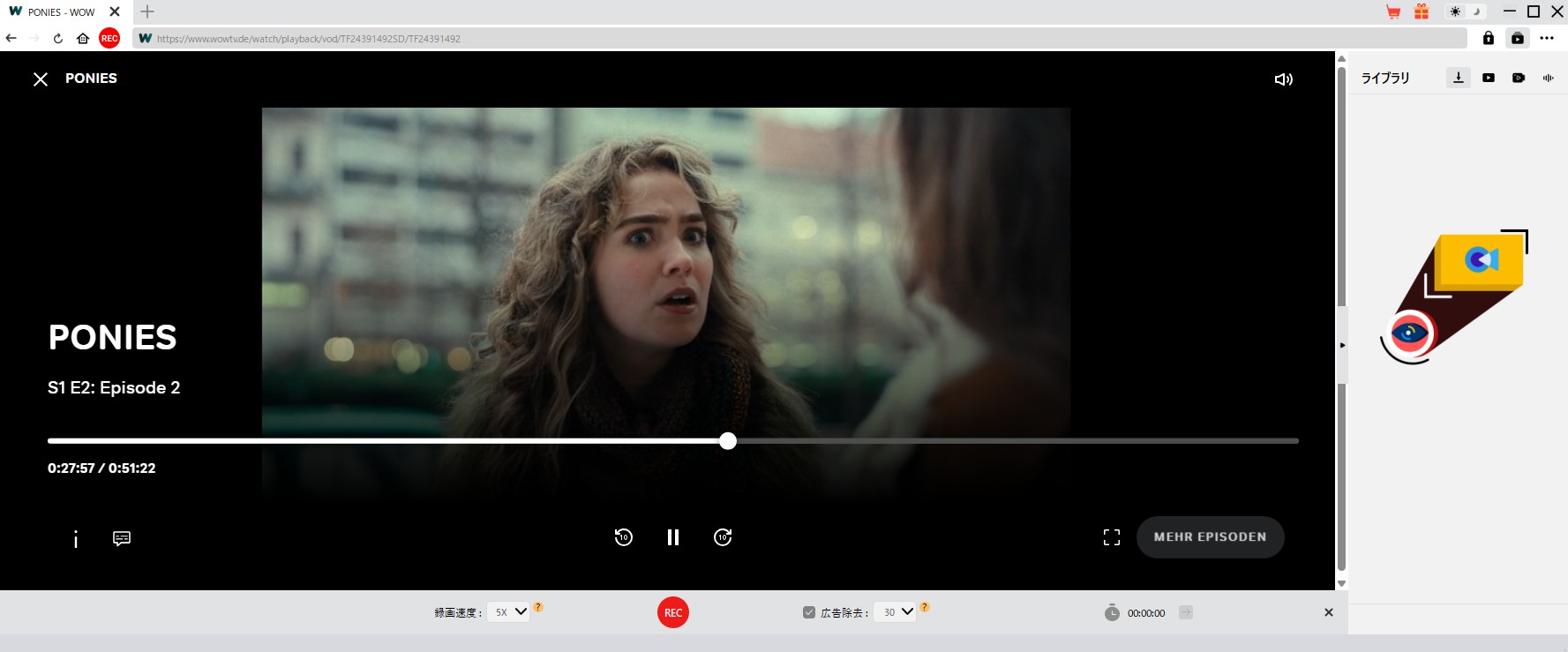Image resolution: width=1568 pixels, height=652 pixels.
Task: Pause the video playback
Action: [x=673, y=537]
